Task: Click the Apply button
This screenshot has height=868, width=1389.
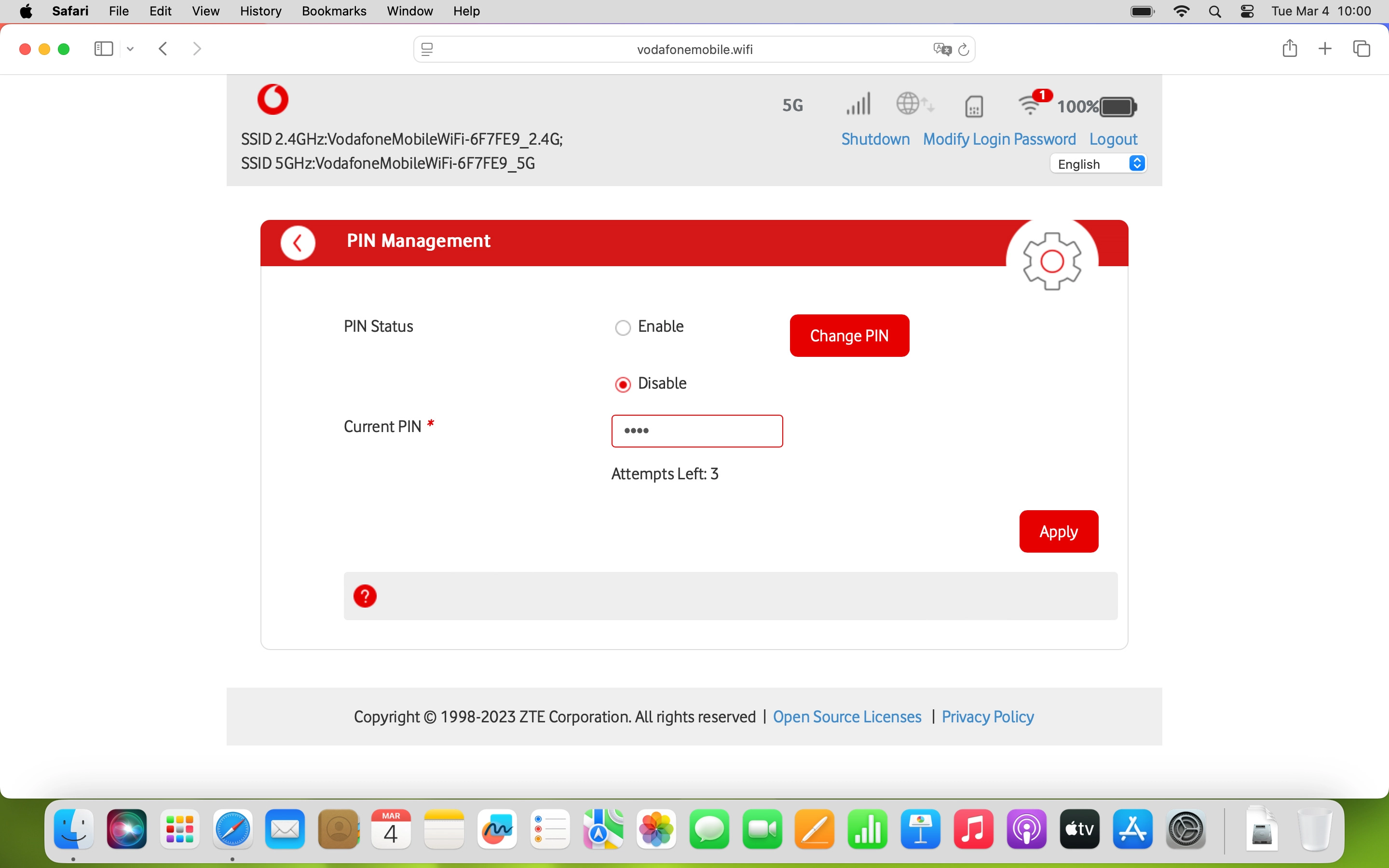Action: [1058, 531]
